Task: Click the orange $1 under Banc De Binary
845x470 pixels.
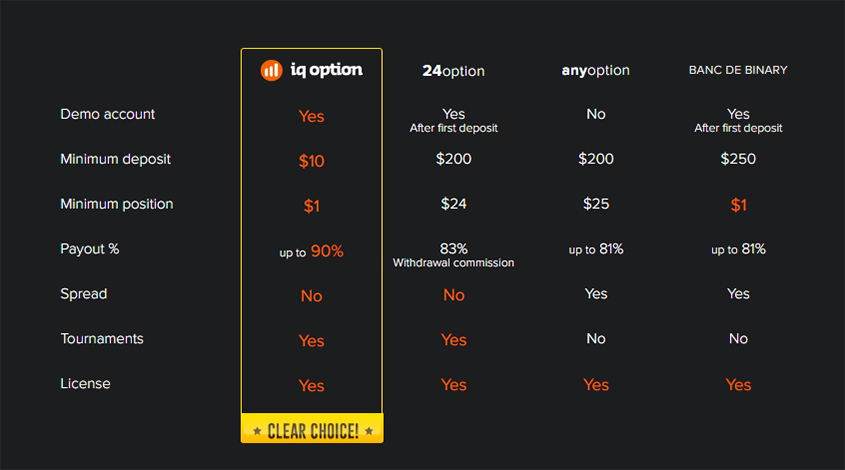Action: tap(738, 205)
